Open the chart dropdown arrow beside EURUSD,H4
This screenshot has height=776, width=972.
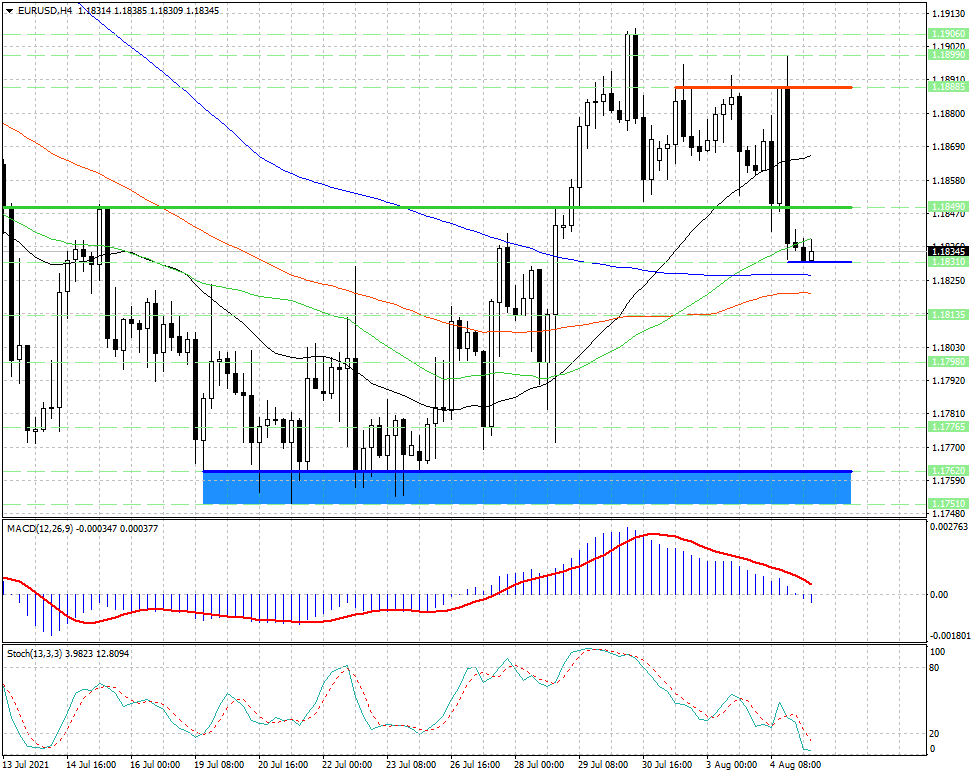pos(9,11)
